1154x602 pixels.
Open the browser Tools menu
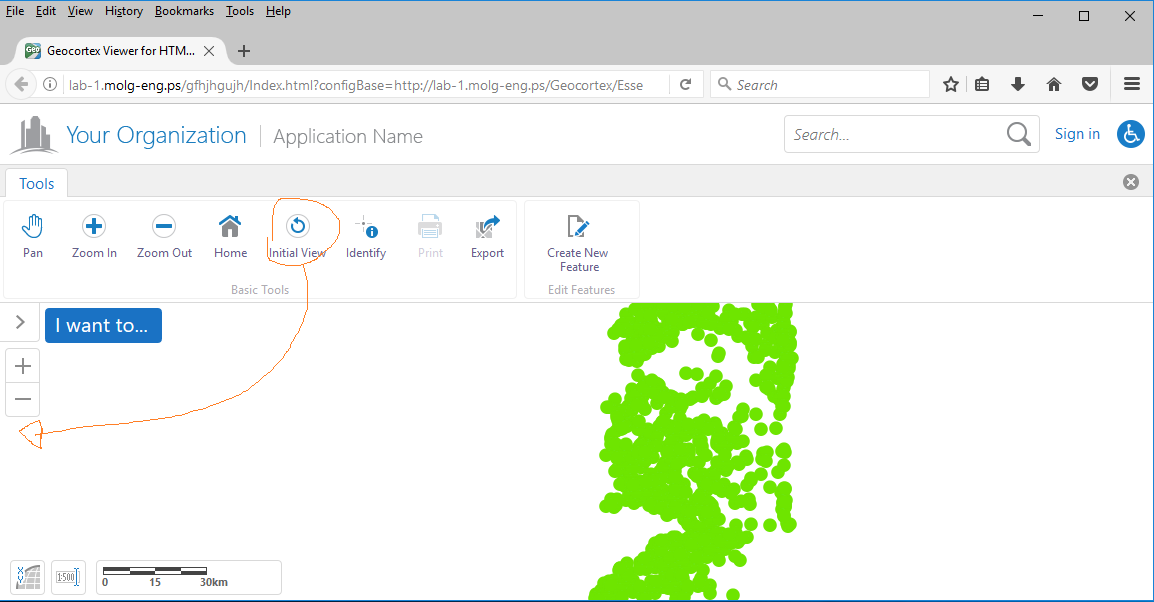(240, 11)
